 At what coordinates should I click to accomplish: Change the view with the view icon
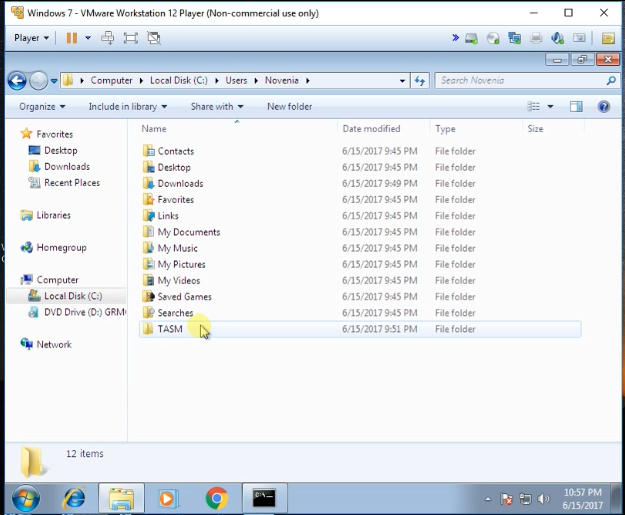[x=533, y=106]
